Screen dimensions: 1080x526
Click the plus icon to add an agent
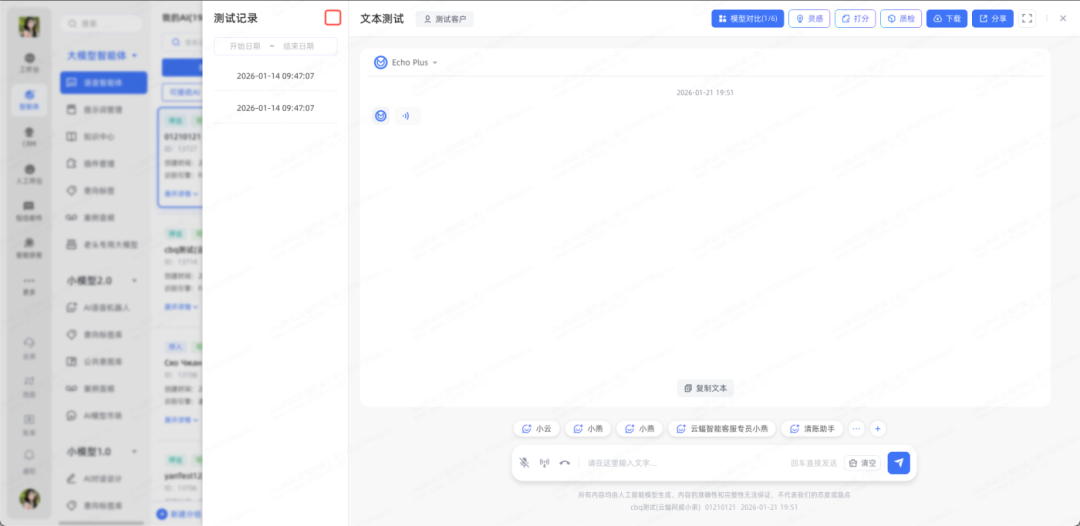click(877, 428)
